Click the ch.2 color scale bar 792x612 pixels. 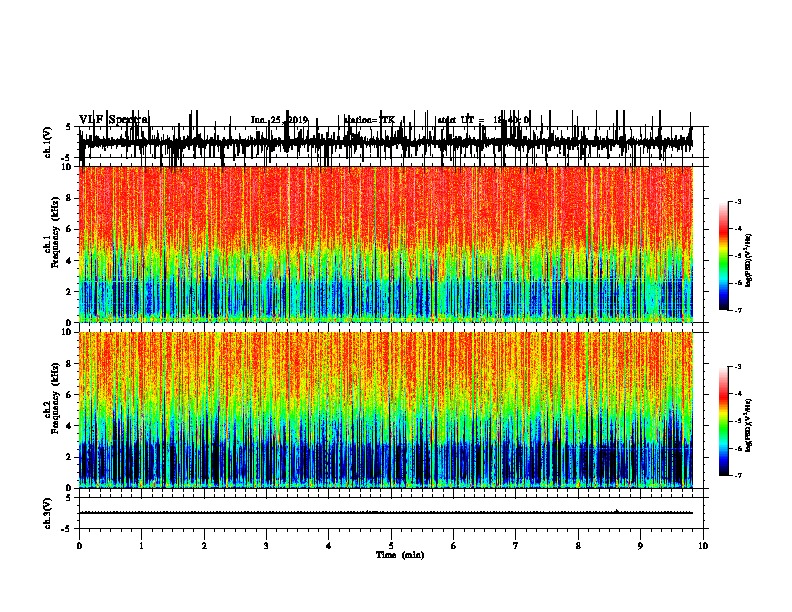[x=723, y=421]
